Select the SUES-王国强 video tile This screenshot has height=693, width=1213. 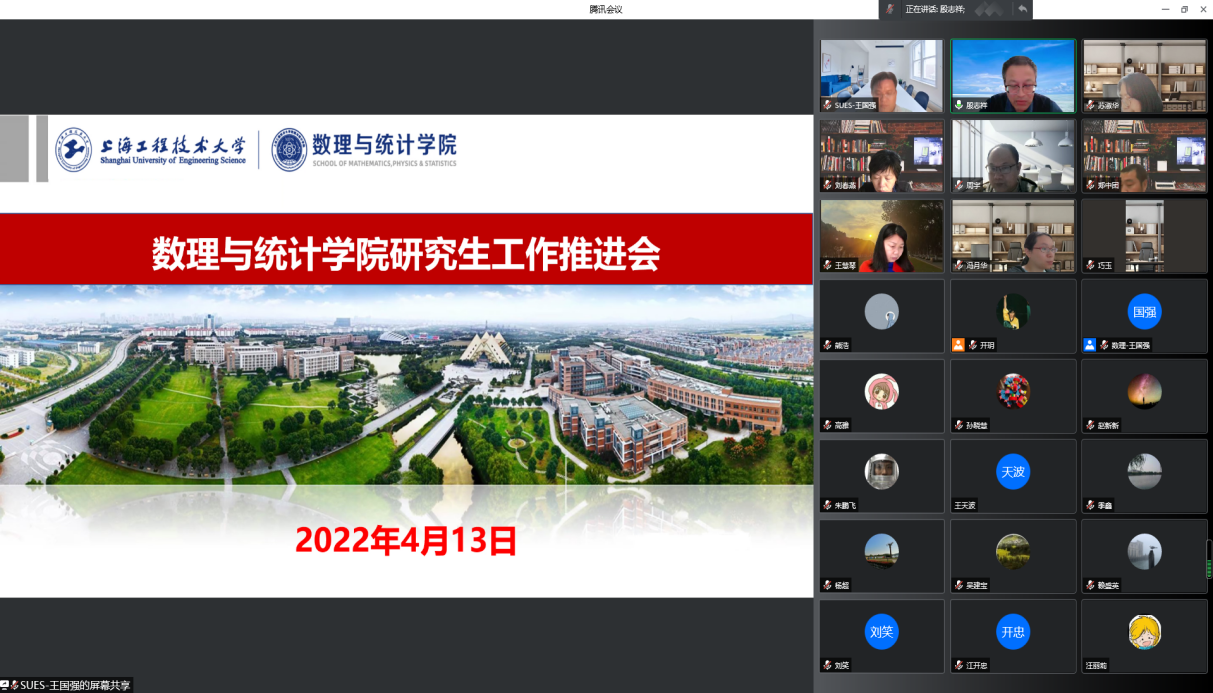[881, 75]
